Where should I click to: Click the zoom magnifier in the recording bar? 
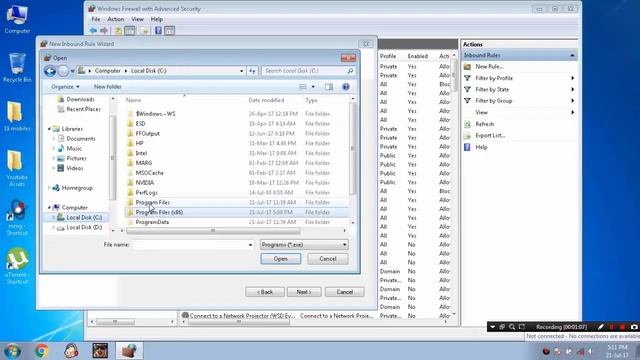click(512, 327)
